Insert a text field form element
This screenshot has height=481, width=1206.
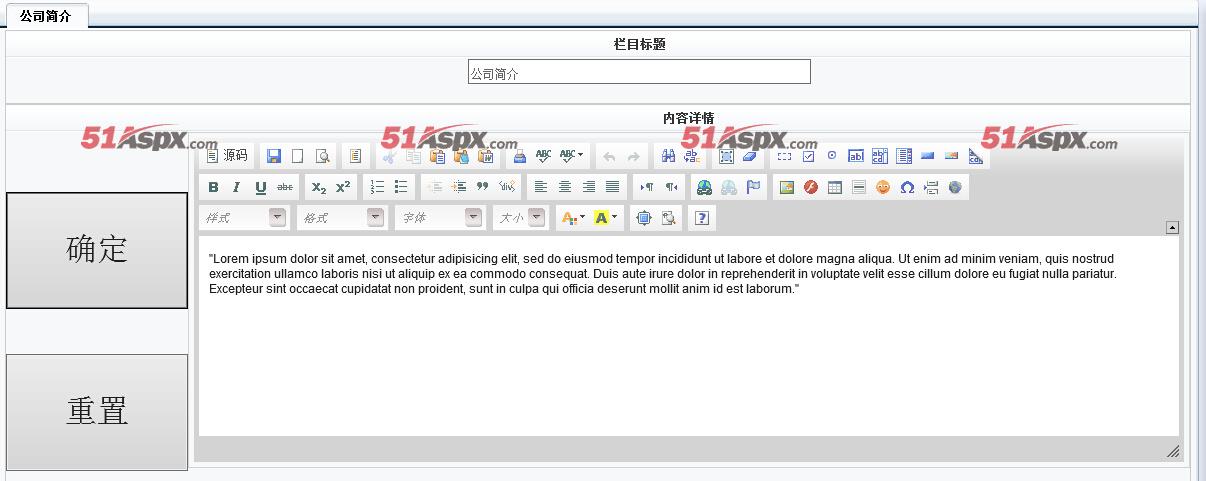tap(856, 156)
